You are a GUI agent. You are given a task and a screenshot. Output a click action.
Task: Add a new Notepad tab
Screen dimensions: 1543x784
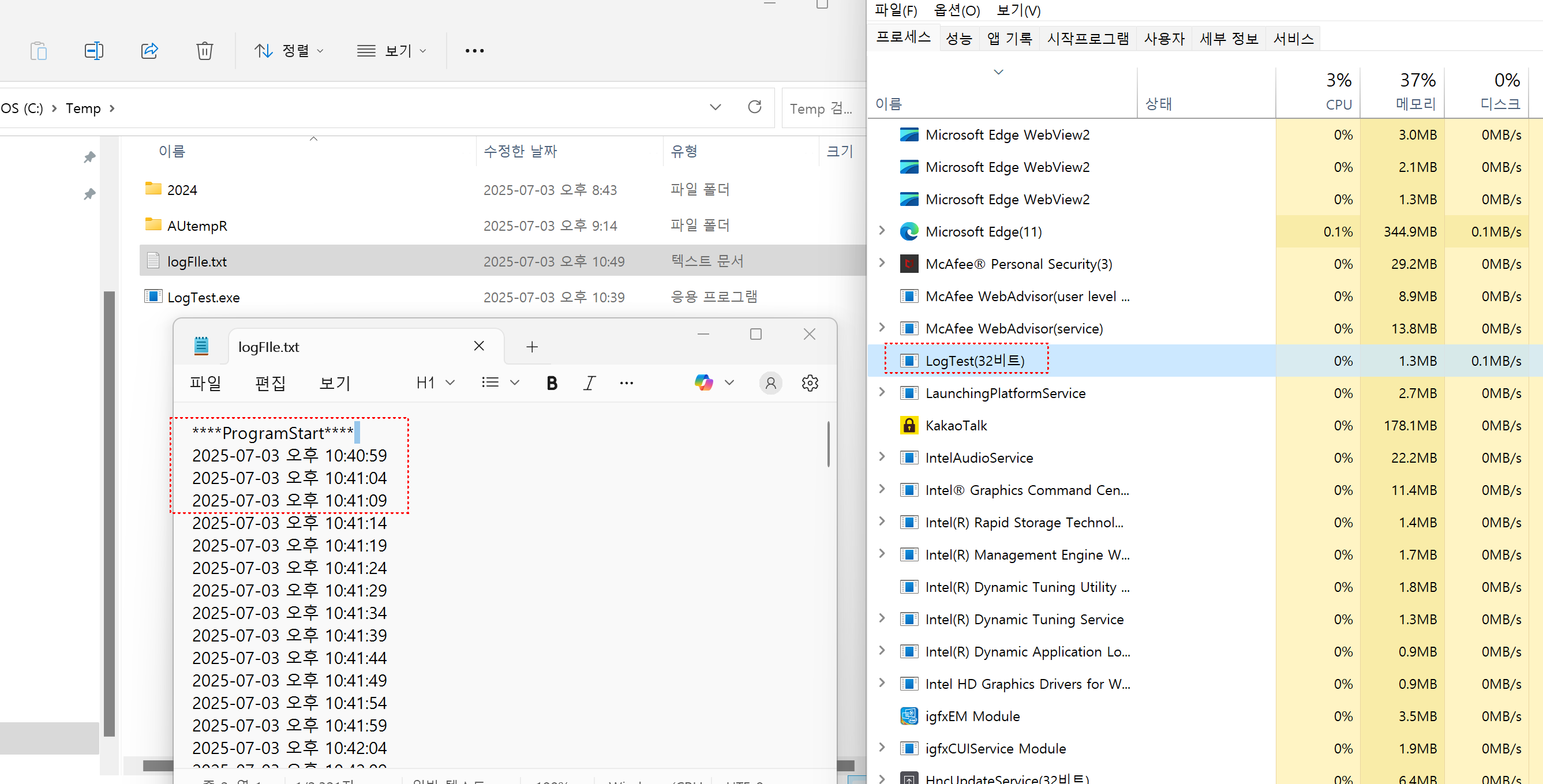click(x=532, y=347)
